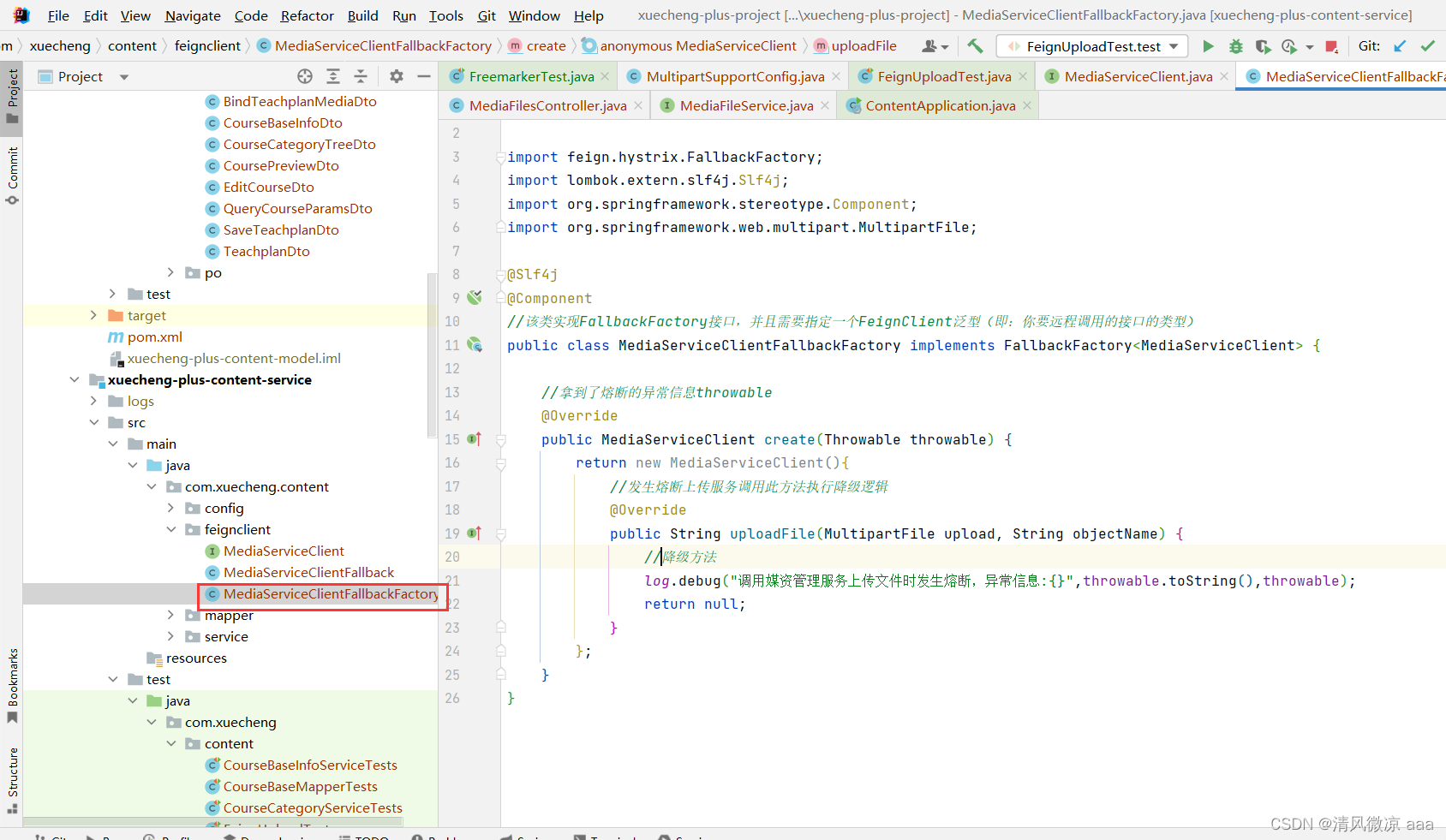Viewport: 1446px width, 840px height.
Task: Expand the config package
Action: (170, 508)
